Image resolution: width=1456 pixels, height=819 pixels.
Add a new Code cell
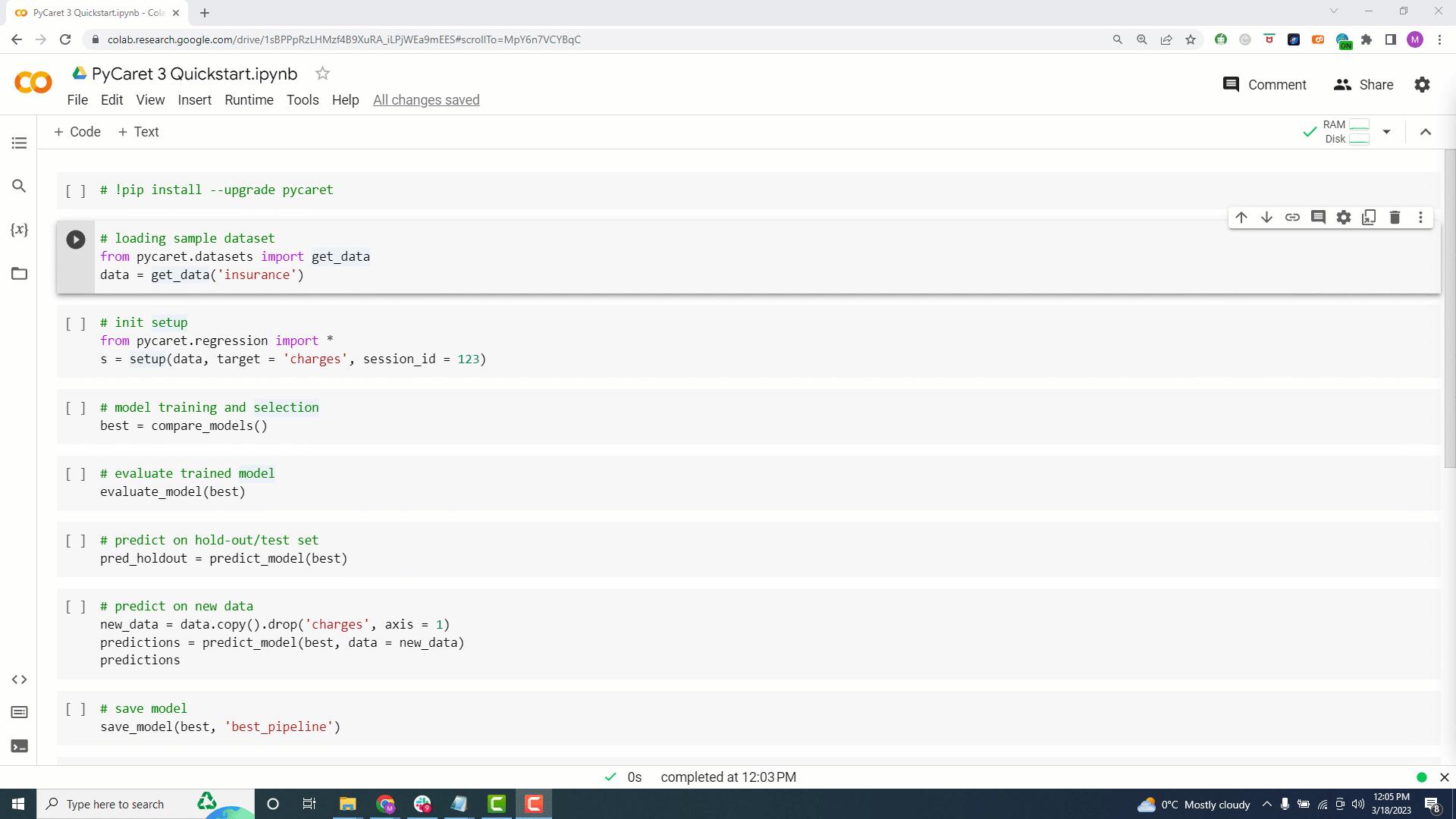point(77,131)
